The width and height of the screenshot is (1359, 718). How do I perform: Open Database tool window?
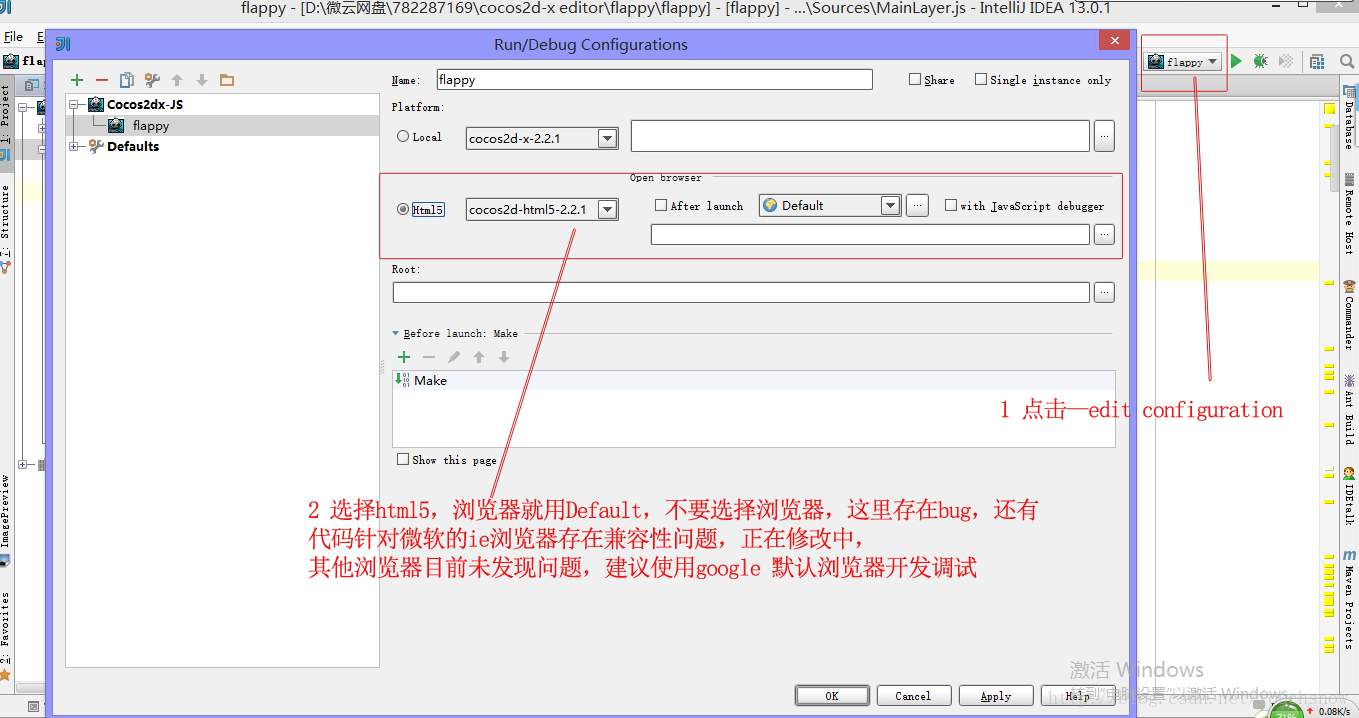point(1348,118)
